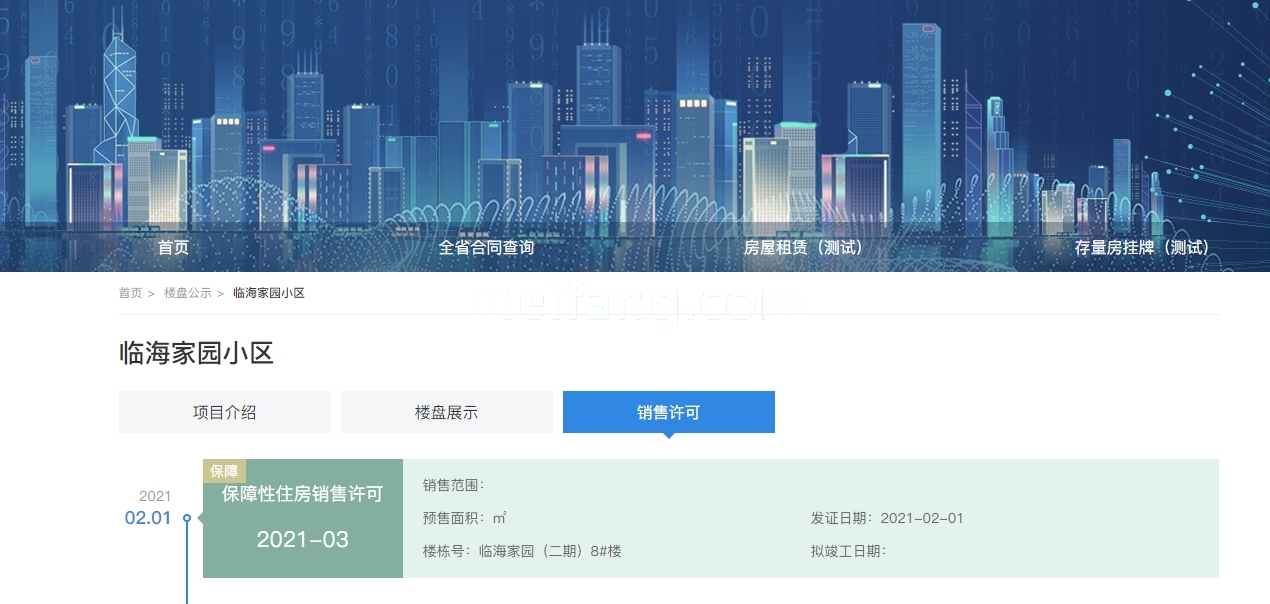Viewport: 1270px width, 604px height.
Task: Open the 首页 item in navigation bar
Action: [173, 248]
